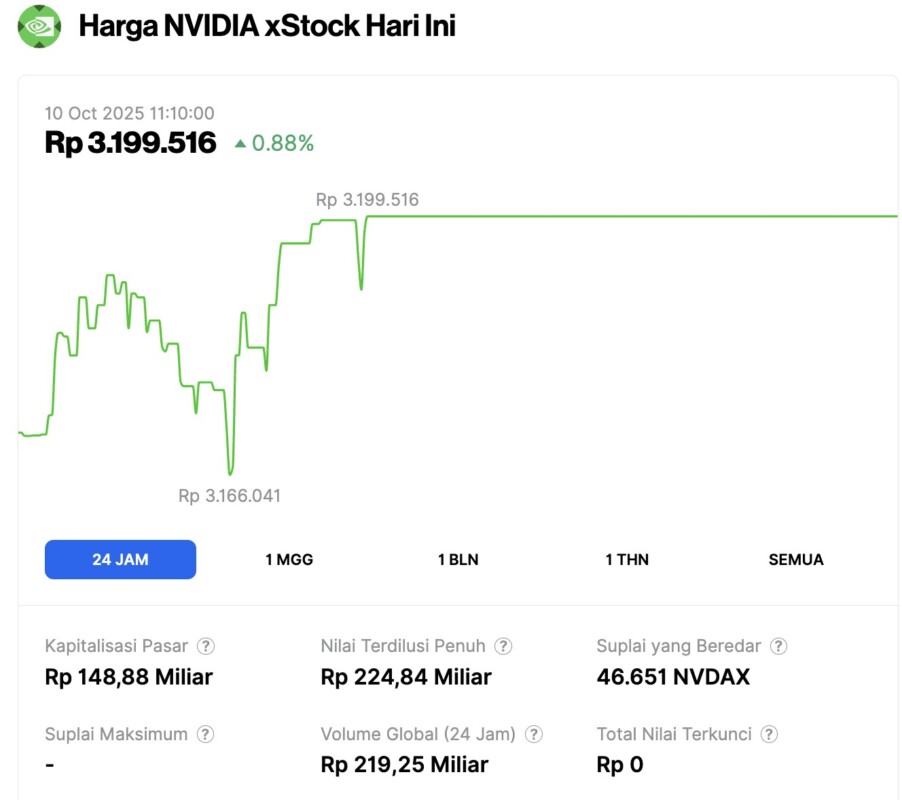Click the green up-arrow change indicator
Viewport: 902px width, 800px height.
click(238, 143)
